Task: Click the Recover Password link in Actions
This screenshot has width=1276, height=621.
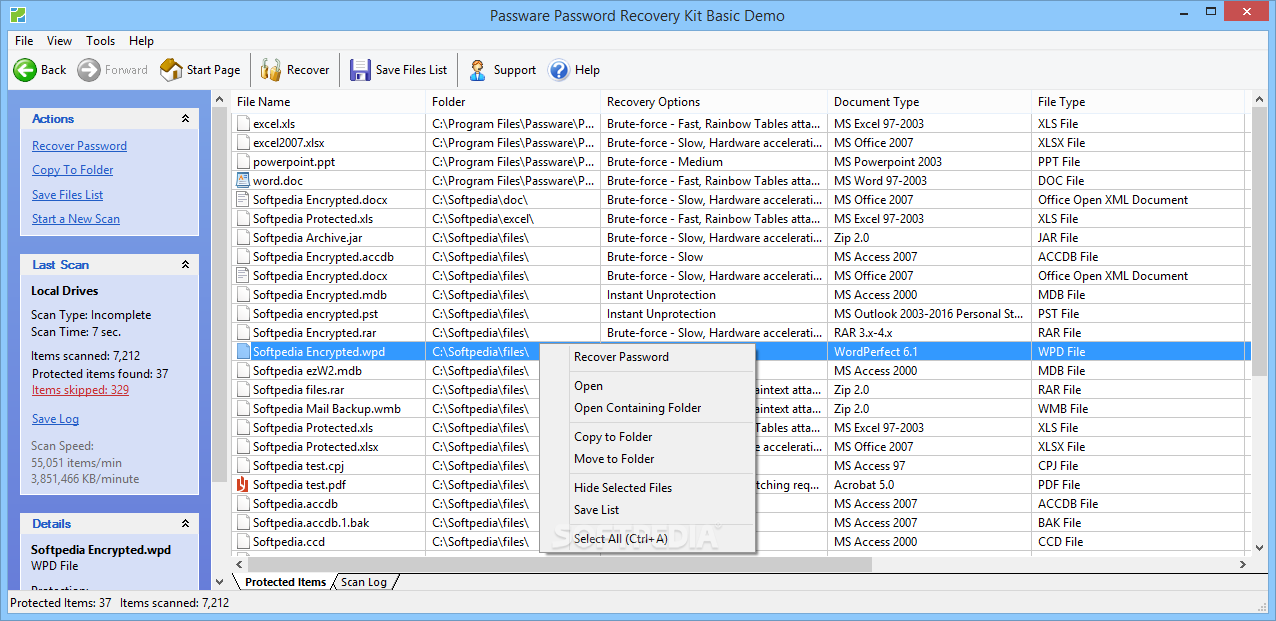Action: [x=79, y=146]
